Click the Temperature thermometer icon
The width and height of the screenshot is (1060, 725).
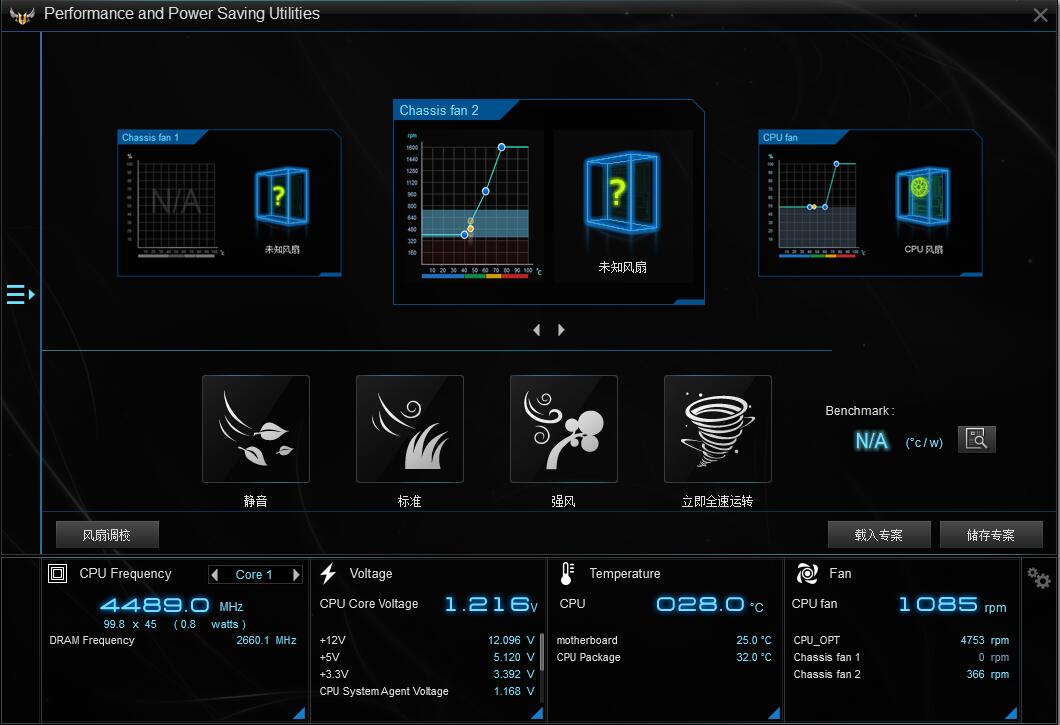click(567, 574)
